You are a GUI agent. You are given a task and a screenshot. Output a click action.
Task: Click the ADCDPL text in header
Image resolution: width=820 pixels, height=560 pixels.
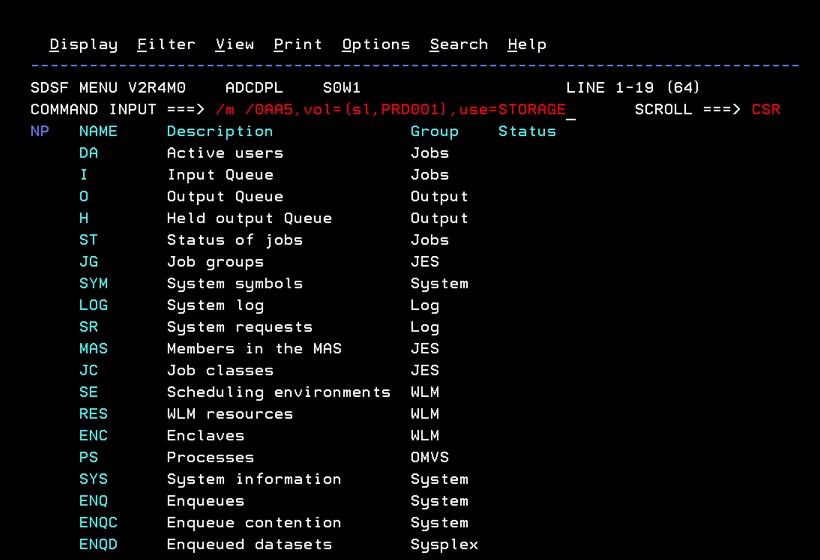coord(254,87)
